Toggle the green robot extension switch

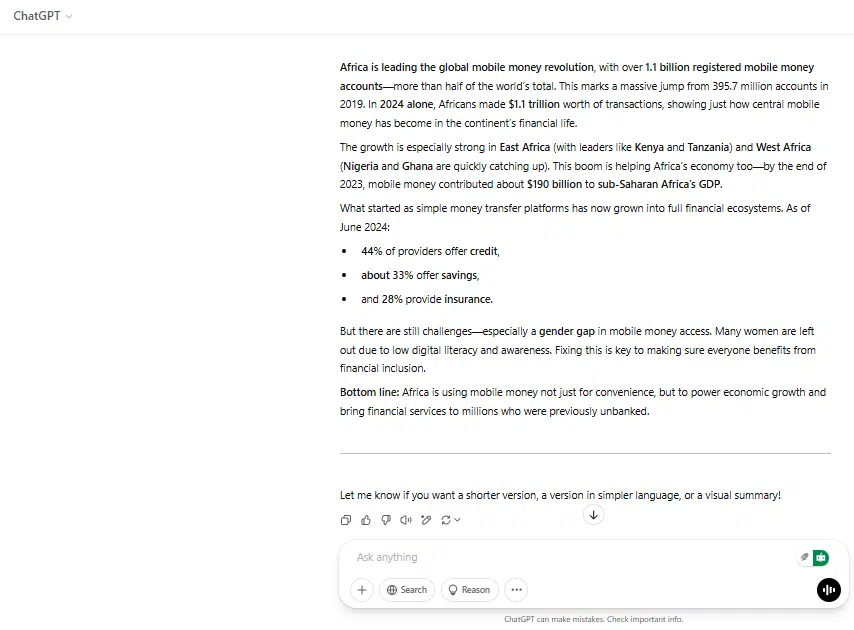(821, 558)
